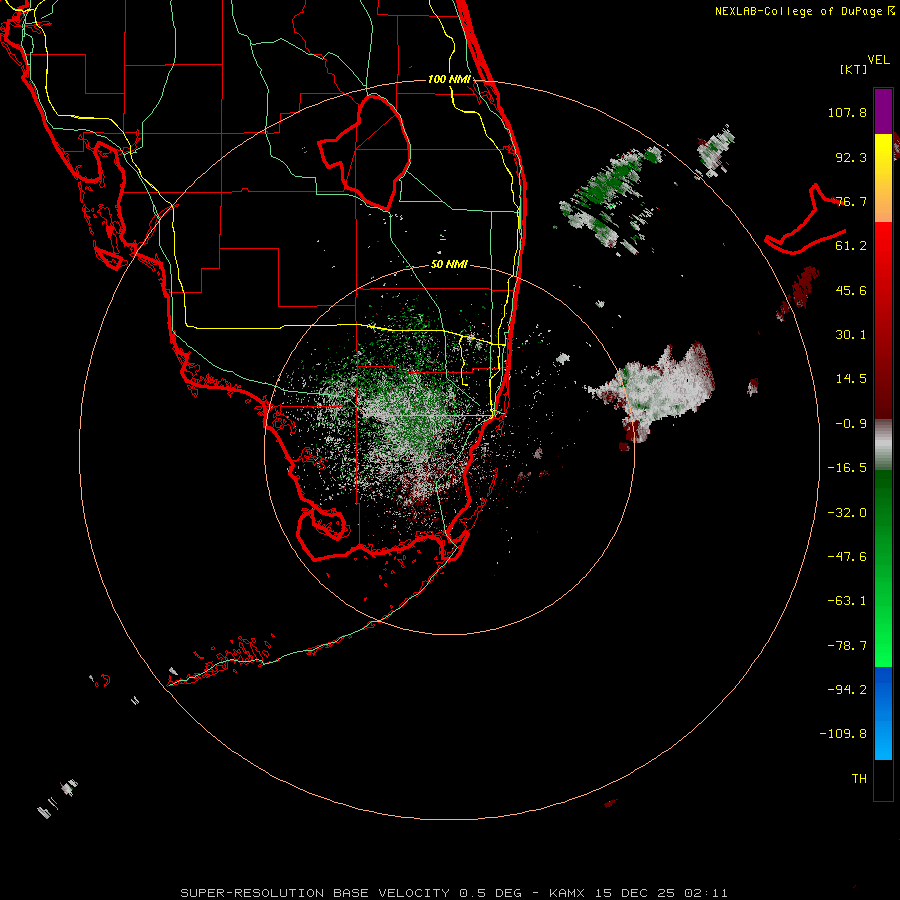Click the 100 NMI range ring label
900x900 pixels.
449,79
